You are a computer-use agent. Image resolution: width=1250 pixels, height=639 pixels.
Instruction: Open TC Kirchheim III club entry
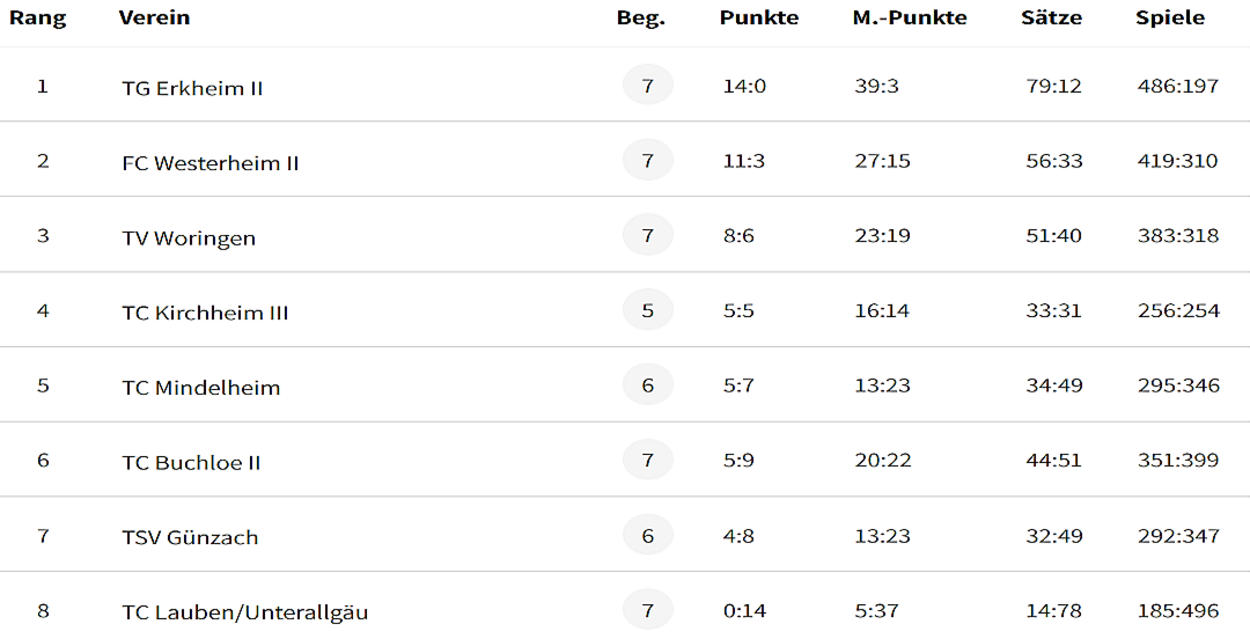click(x=205, y=313)
